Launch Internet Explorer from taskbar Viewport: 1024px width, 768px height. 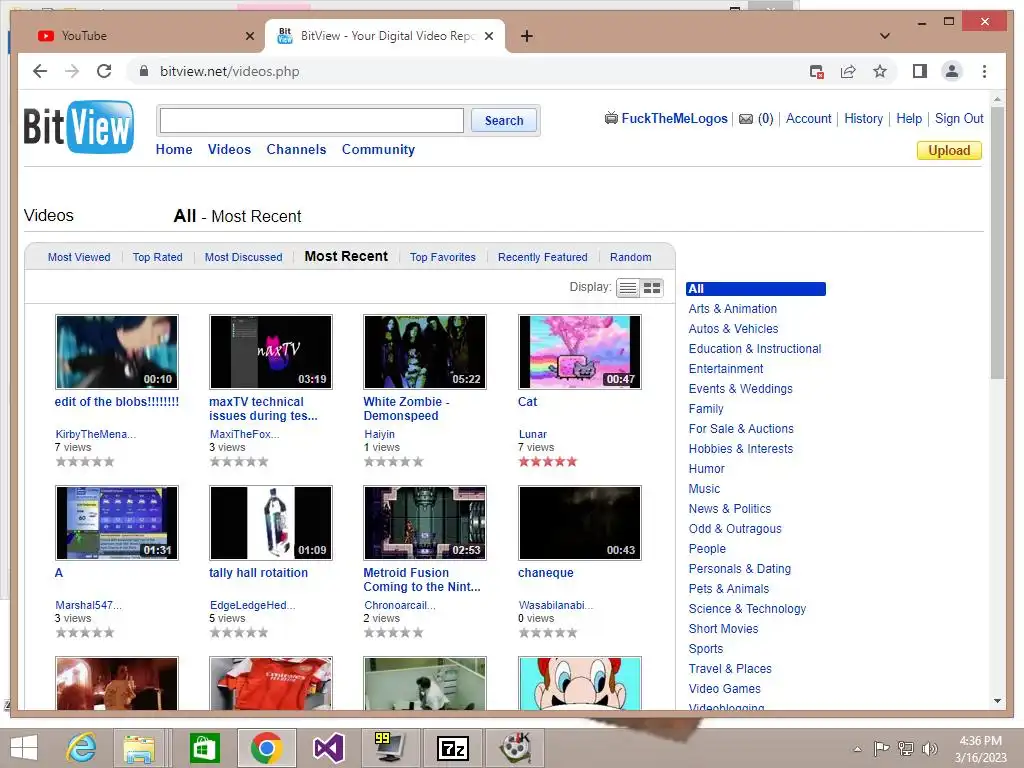click(x=82, y=748)
